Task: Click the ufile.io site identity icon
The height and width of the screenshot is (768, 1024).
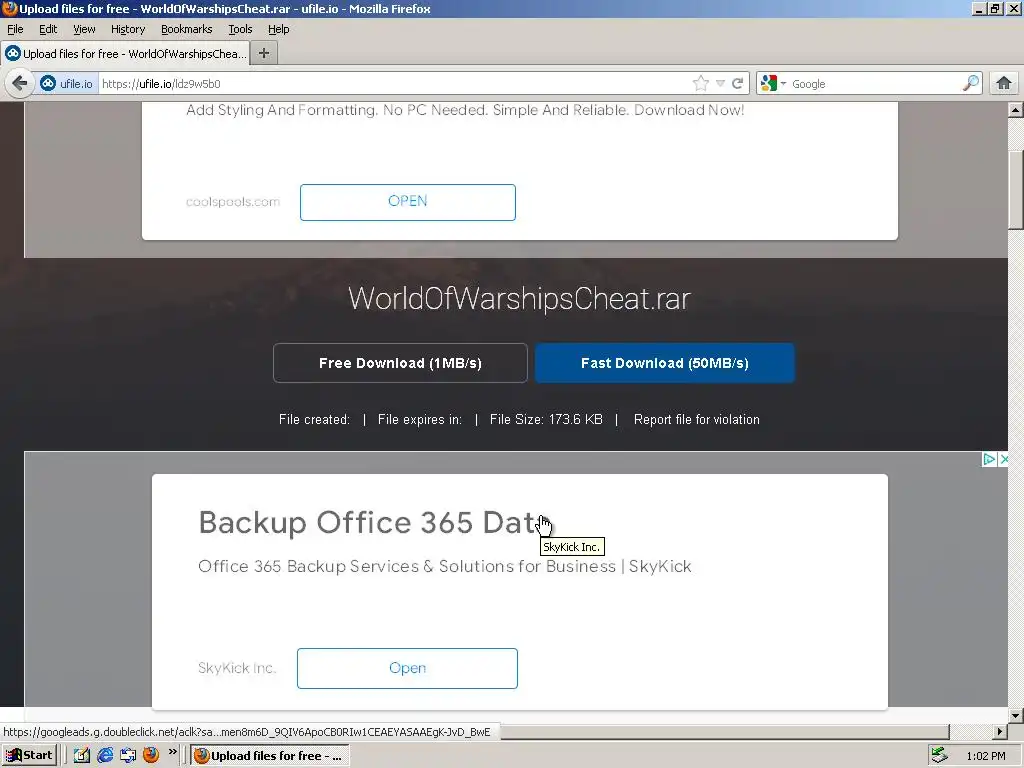Action: click(48, 84)
